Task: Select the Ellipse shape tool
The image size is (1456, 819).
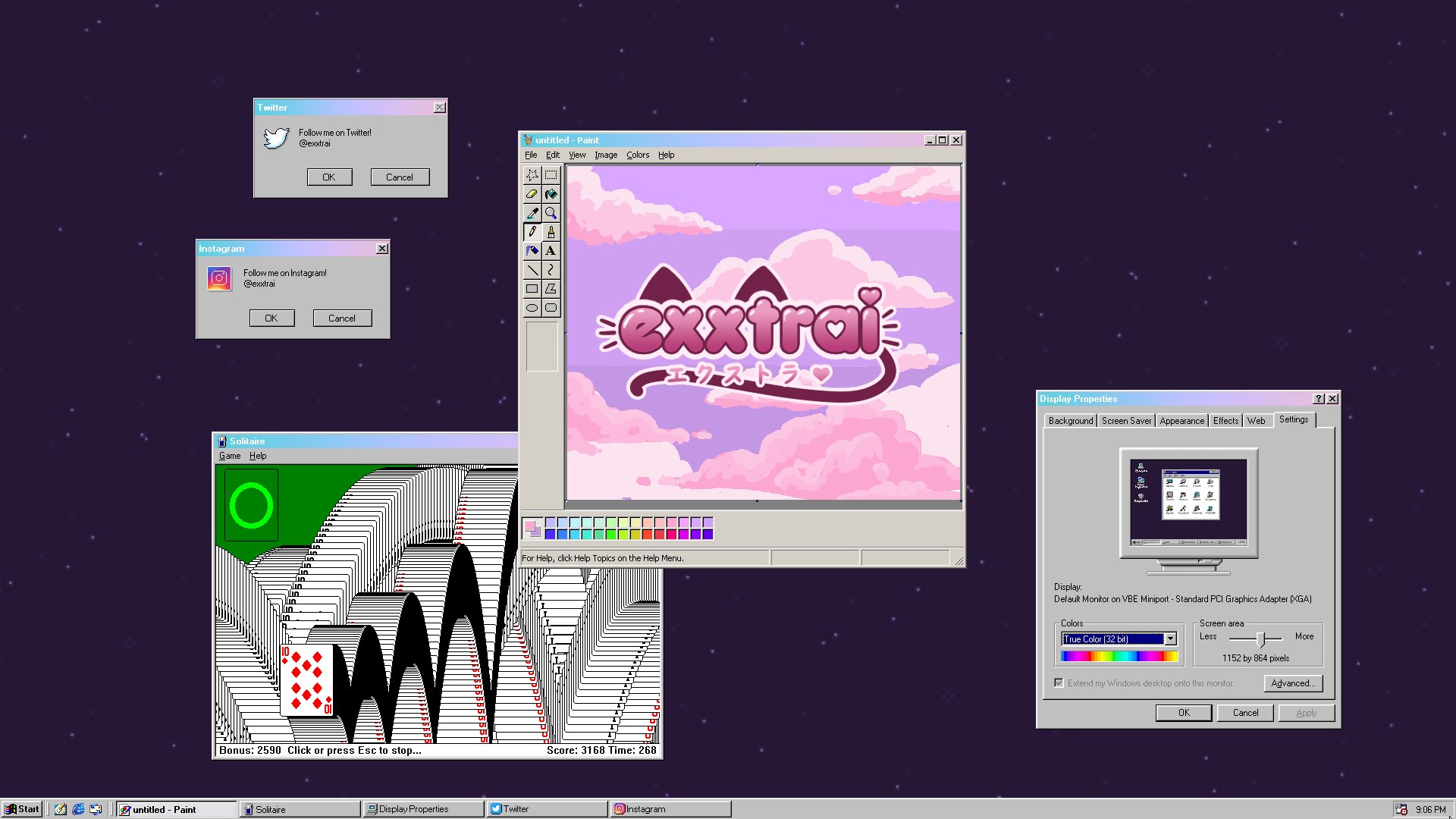Action: (x=532, y=308)
